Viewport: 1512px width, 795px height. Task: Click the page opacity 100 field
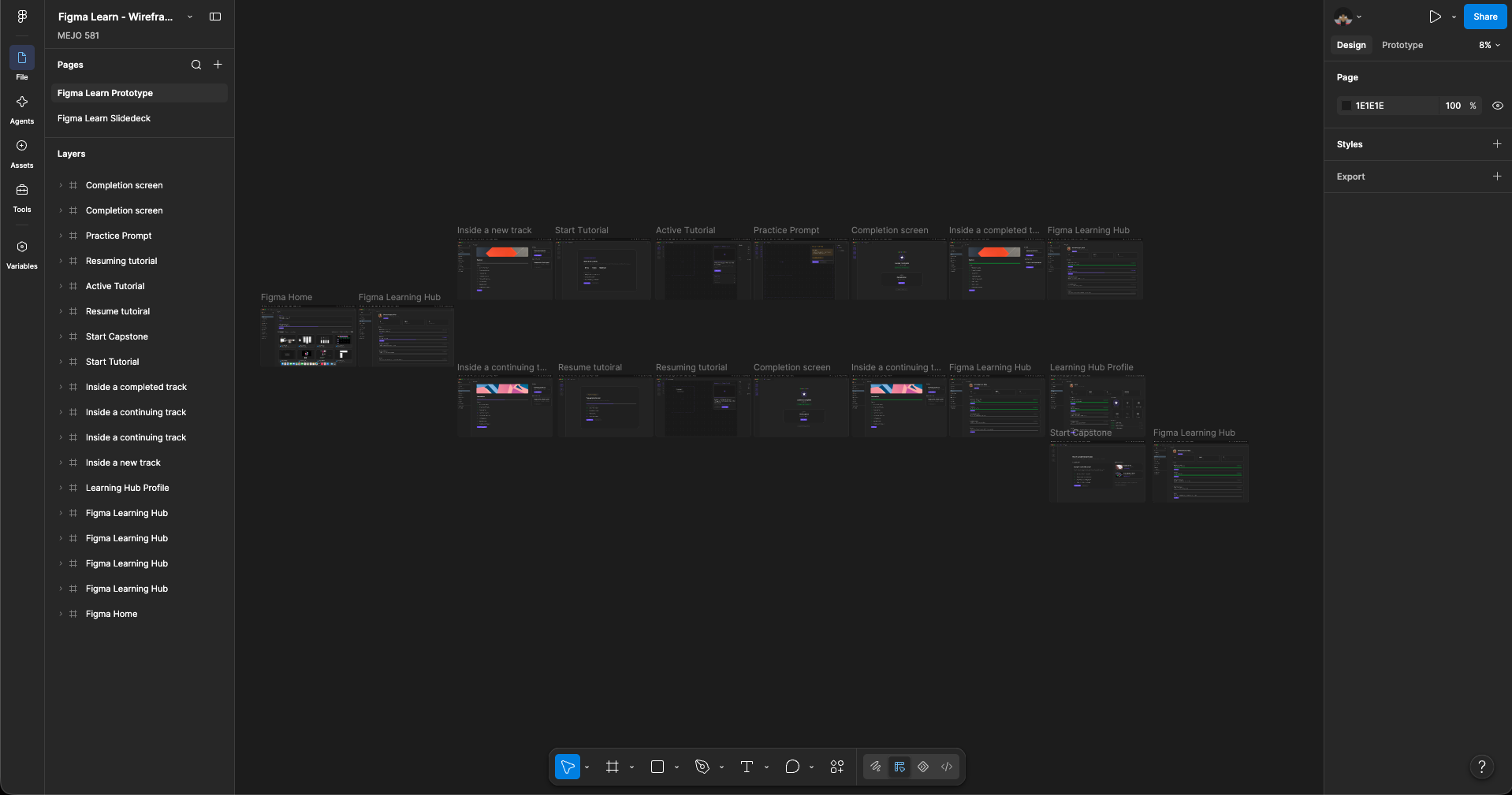1453,106
